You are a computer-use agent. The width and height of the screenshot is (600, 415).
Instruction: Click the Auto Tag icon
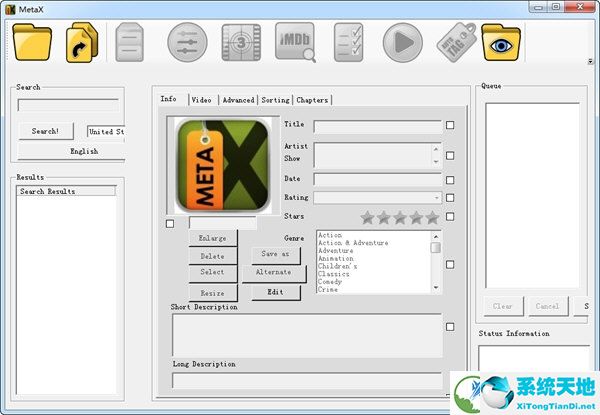point(451,42)
